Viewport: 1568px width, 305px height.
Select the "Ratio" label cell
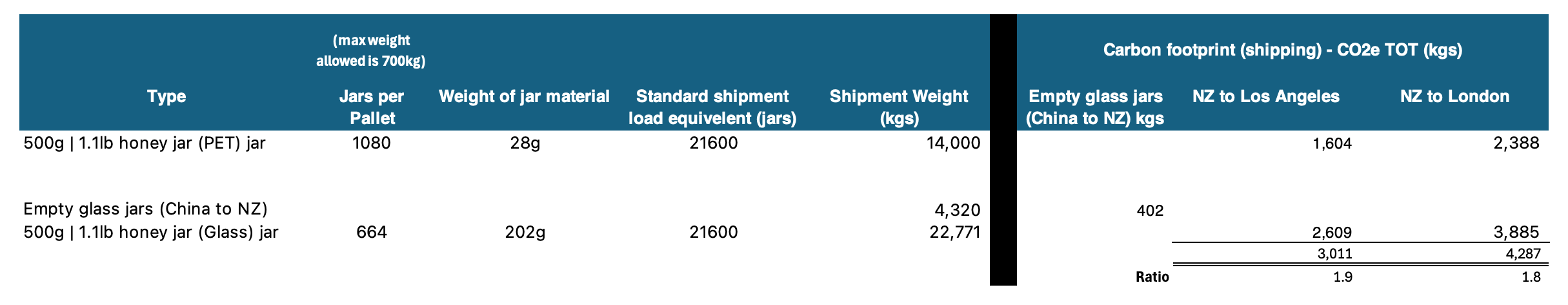pos(1152,277)
